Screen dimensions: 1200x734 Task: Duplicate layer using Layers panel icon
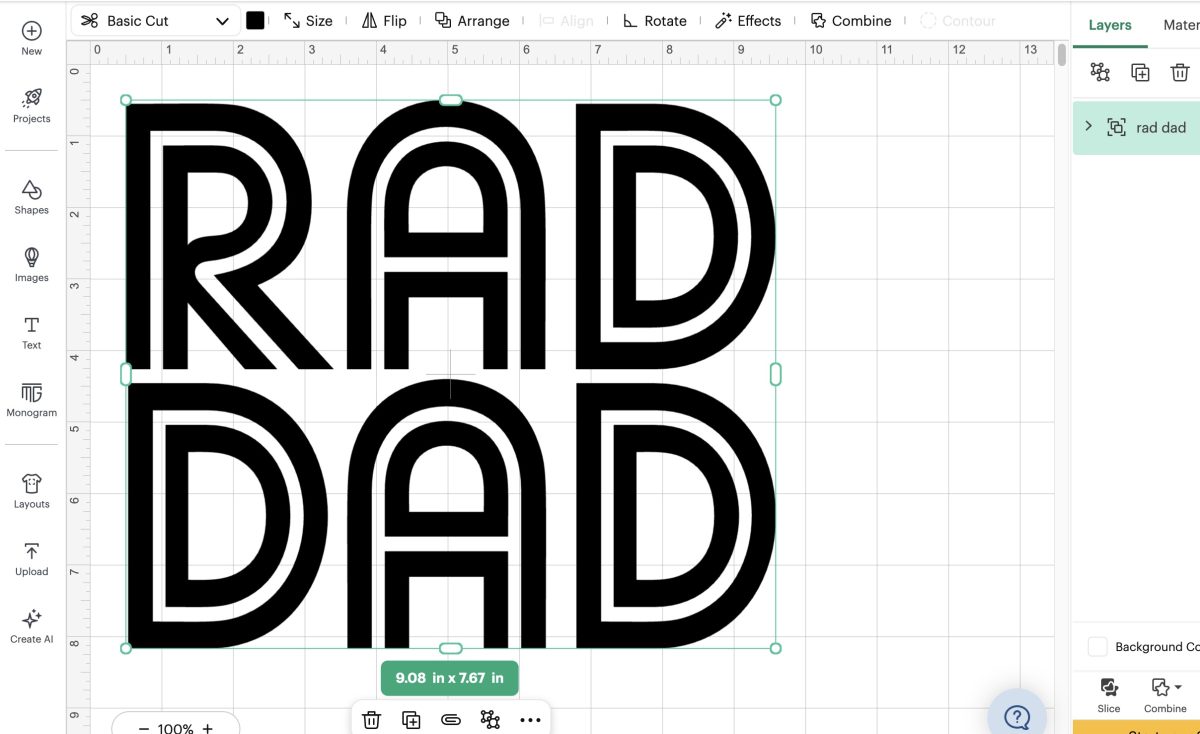tap(1140, 72)
